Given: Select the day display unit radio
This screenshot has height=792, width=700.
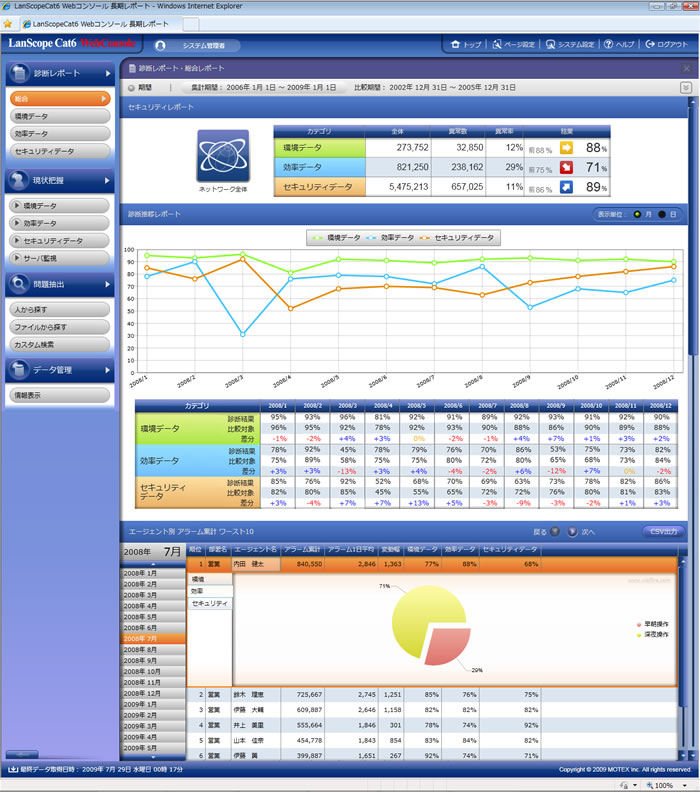Looking at the screenshot, I should [662, 215].
